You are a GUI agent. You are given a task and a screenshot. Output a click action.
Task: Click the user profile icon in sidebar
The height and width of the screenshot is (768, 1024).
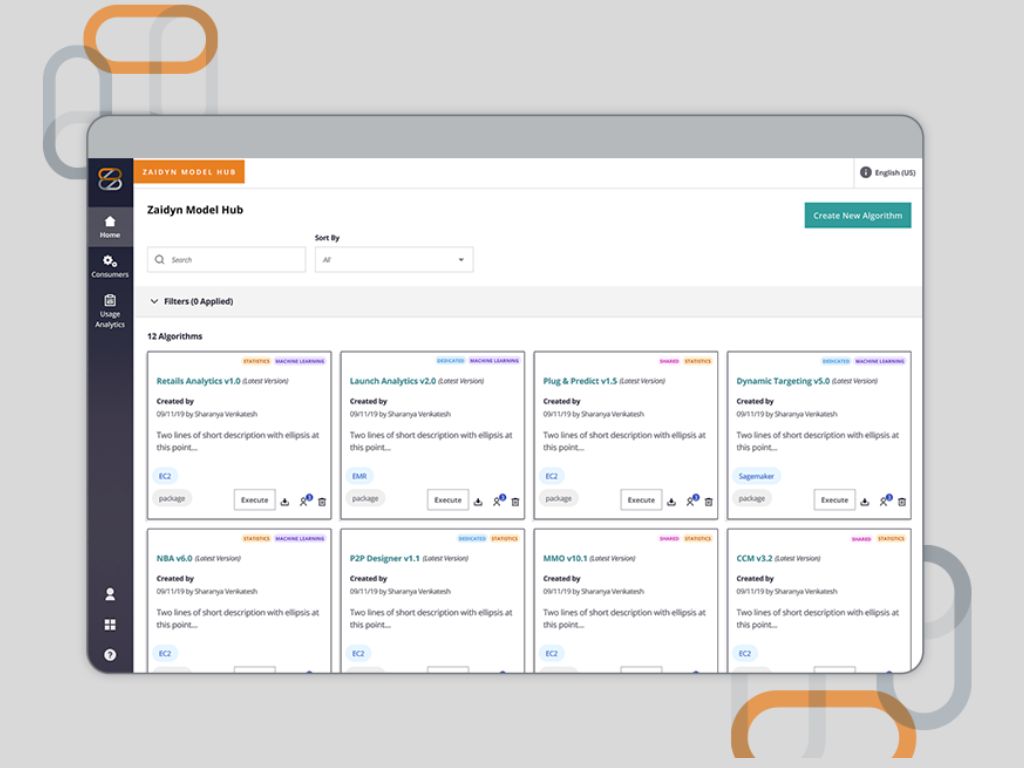(x=110, y=594)
